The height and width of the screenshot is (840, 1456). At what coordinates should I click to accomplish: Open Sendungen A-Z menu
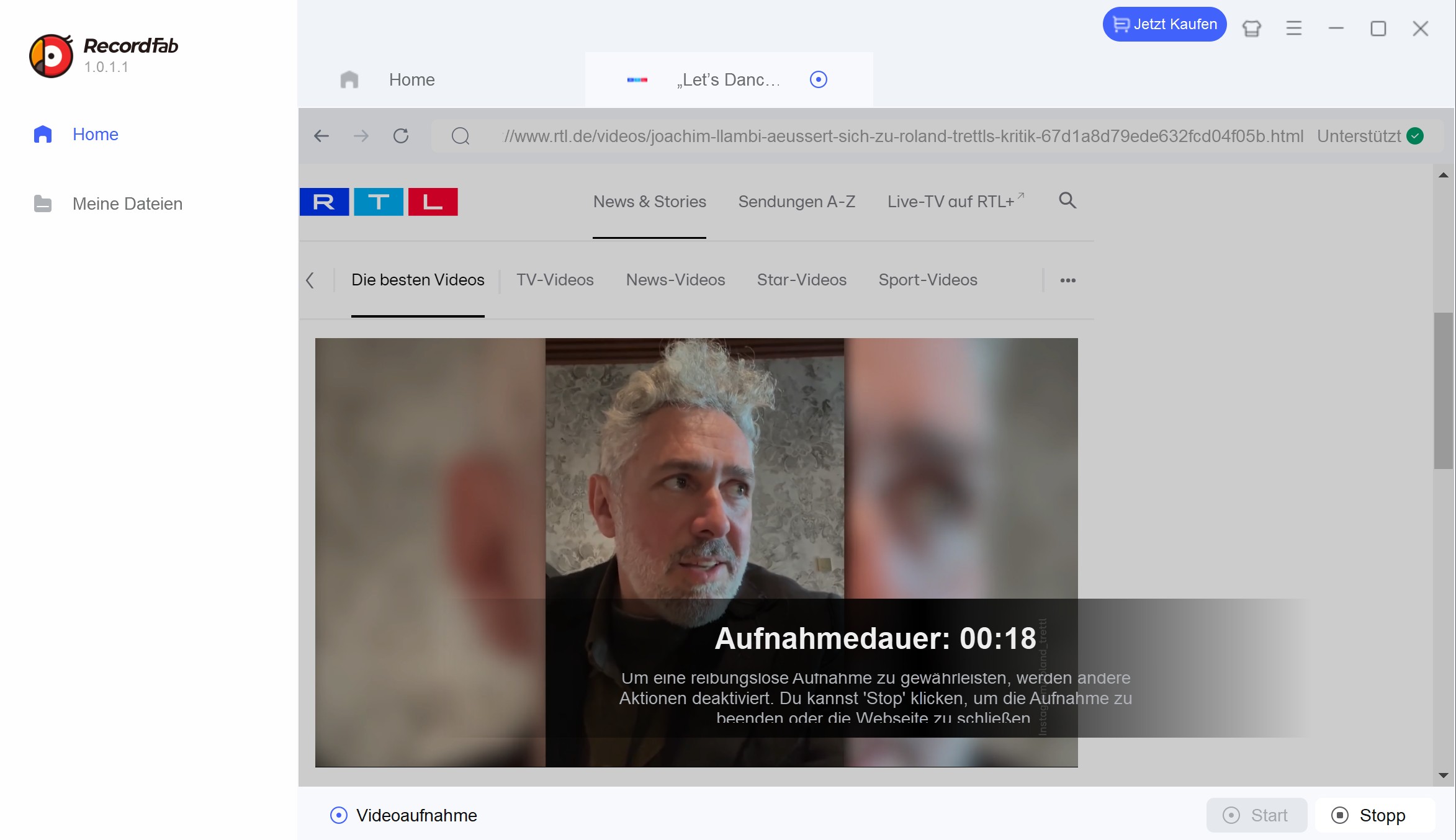click(796, 202)
